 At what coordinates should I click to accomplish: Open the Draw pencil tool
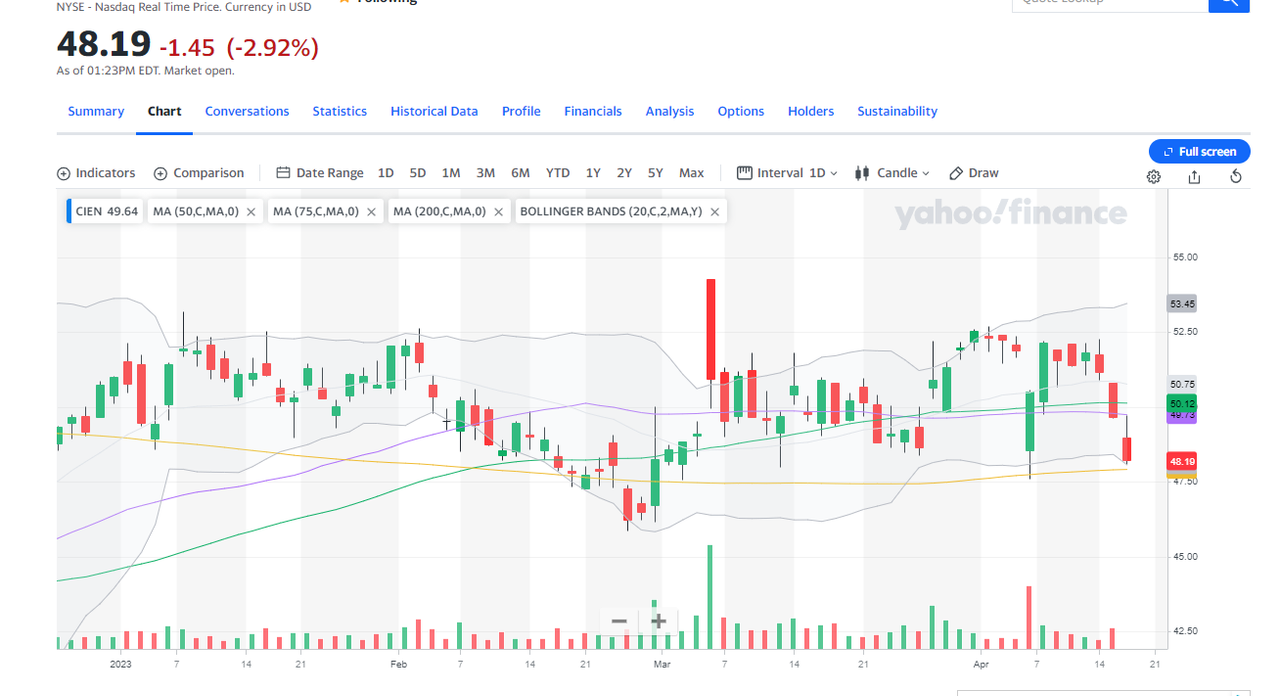(x=973, y=173)
